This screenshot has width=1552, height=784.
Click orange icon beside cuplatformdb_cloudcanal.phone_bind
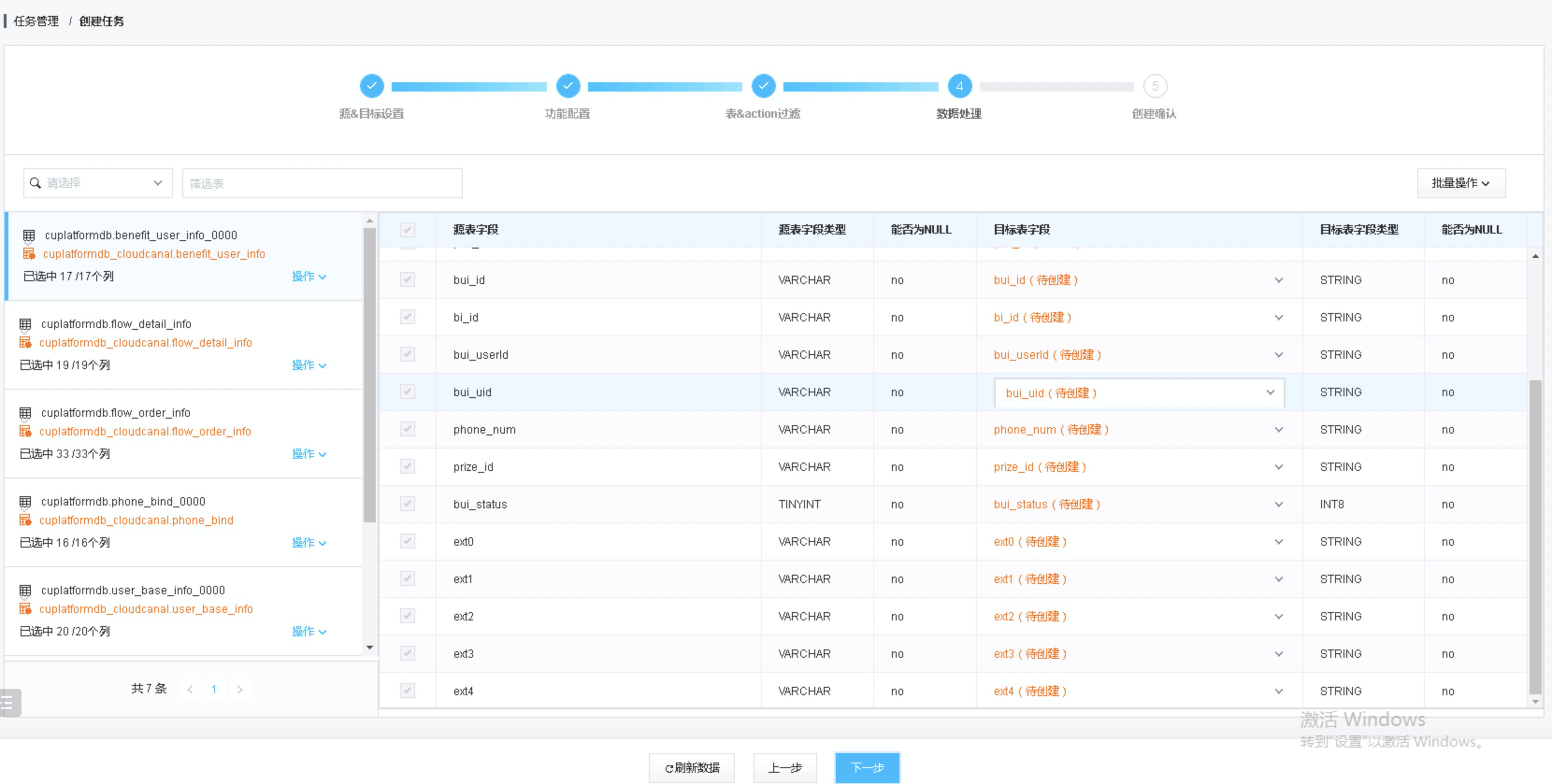pos(25,520)
